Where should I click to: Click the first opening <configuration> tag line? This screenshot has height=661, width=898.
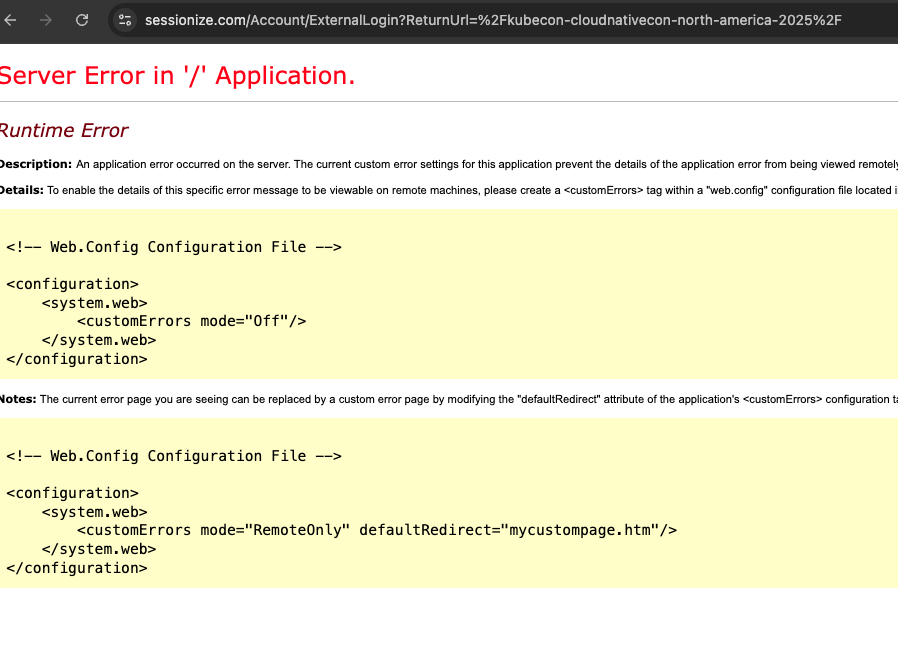click(72, 284)
